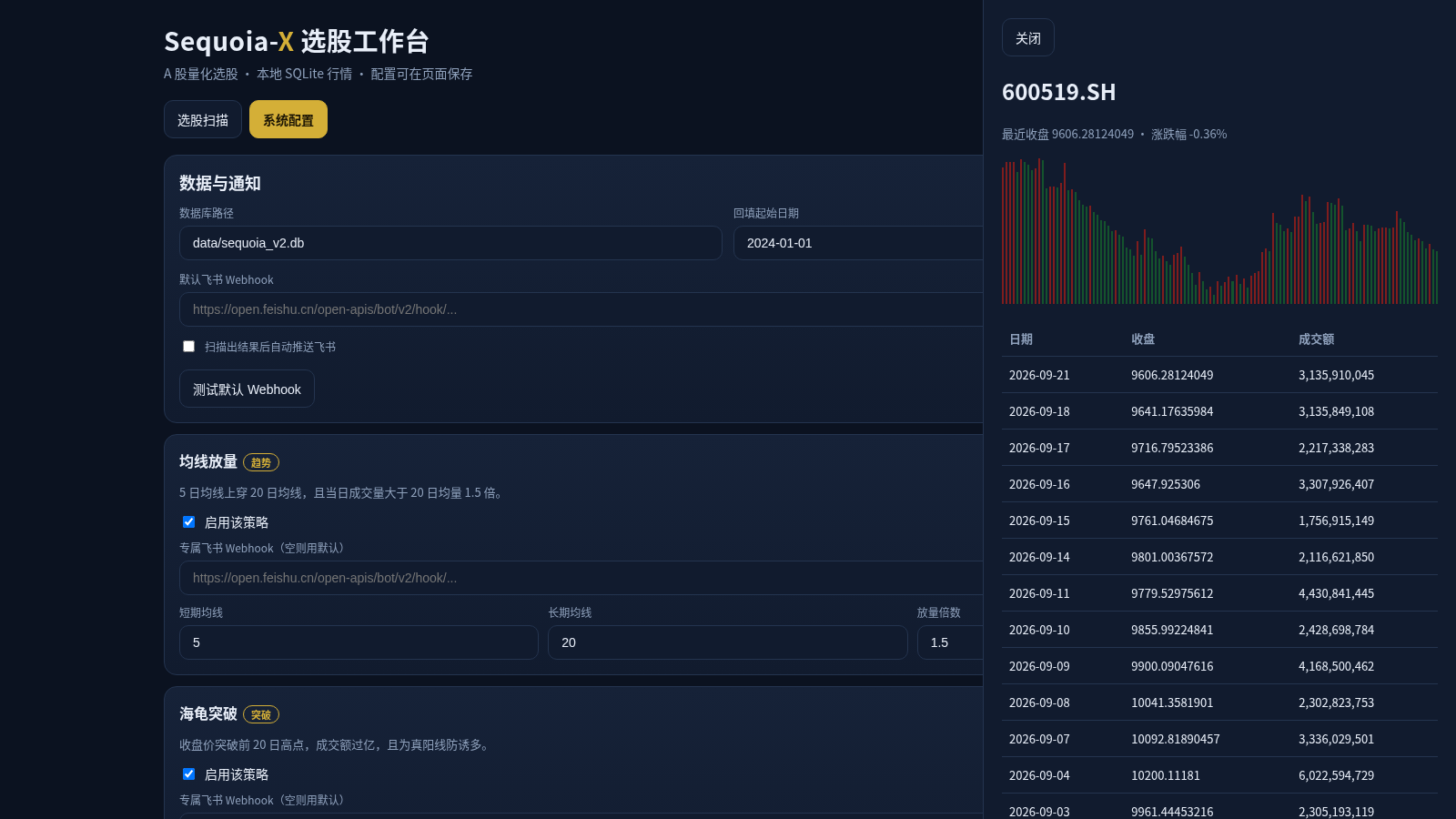Viewport: 1456px width, 819px height.
Task: Click turnover value 3,135,910,045
Action: pyautogui.click(x=1336, y=375)
